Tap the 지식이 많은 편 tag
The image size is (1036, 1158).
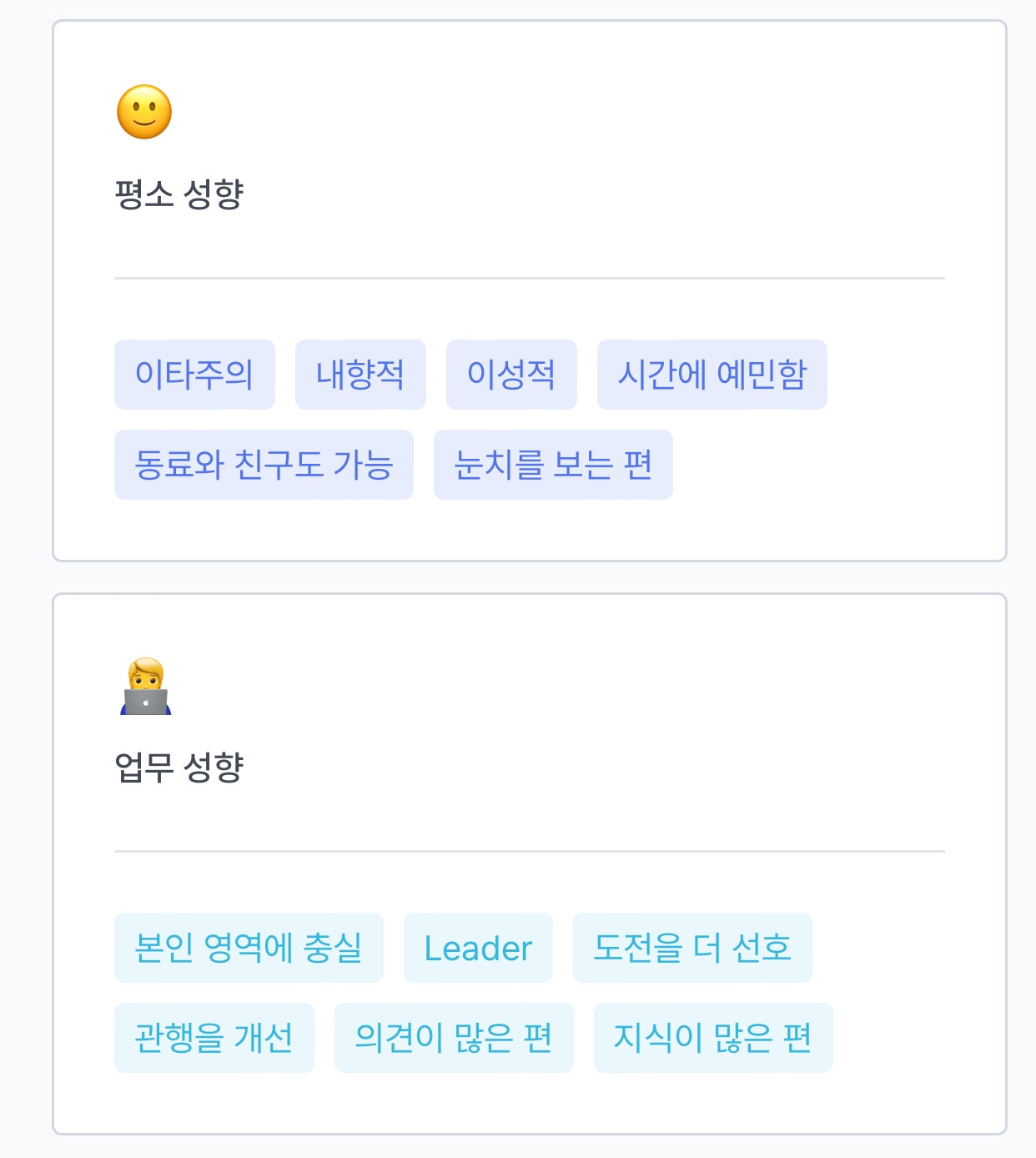coord(713,1038)
